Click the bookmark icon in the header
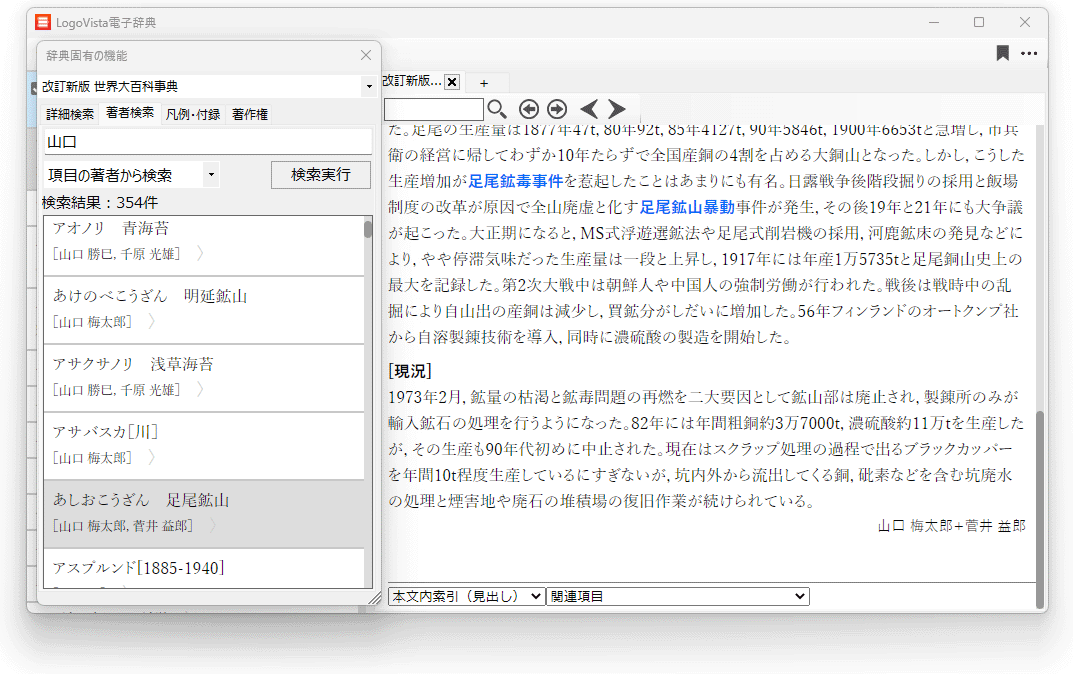The image size is (1073, 674). pyautogui.click(x=1002, y=54)
